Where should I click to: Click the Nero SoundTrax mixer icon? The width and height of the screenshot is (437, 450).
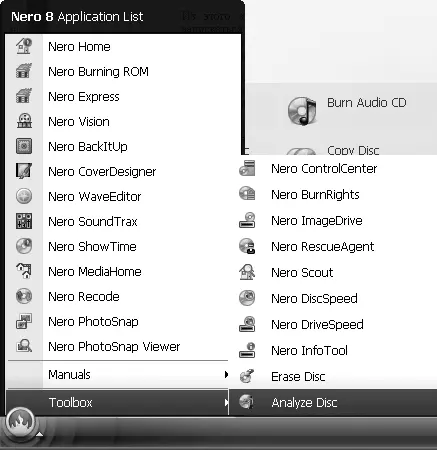coord(24,221)
